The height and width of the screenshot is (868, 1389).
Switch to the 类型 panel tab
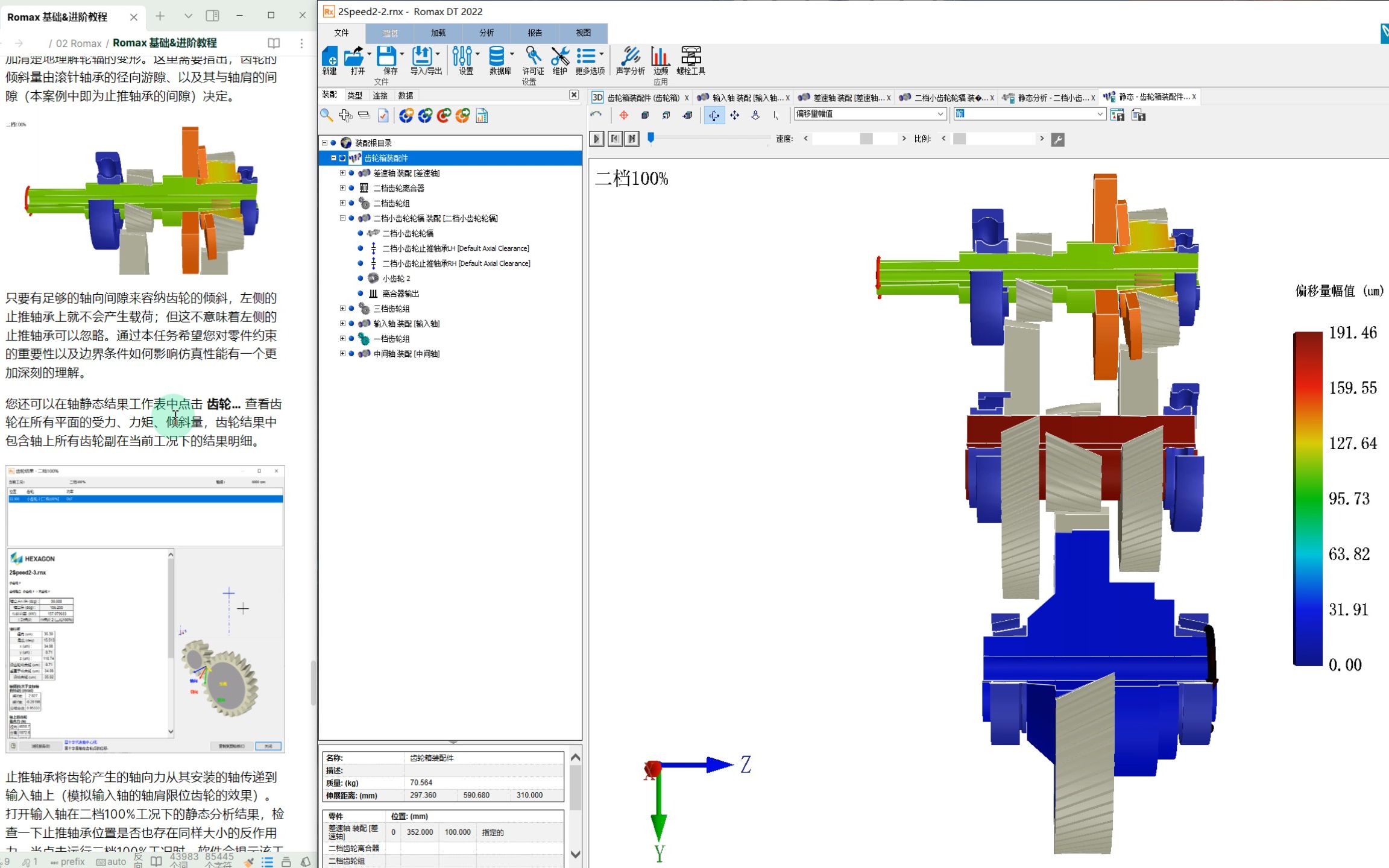(x=354, y=95)
